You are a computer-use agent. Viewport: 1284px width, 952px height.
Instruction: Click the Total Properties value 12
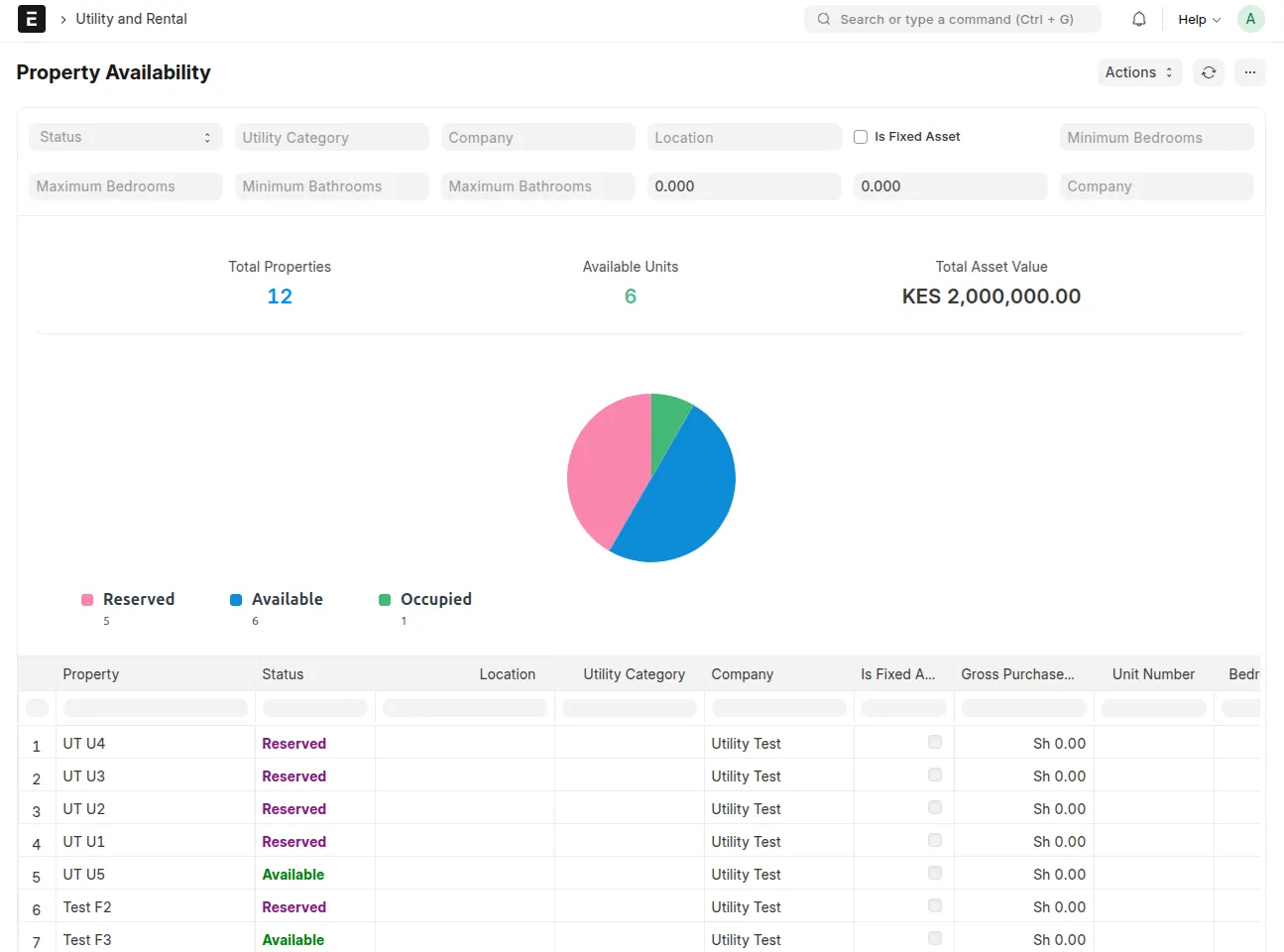pos(280,297)
